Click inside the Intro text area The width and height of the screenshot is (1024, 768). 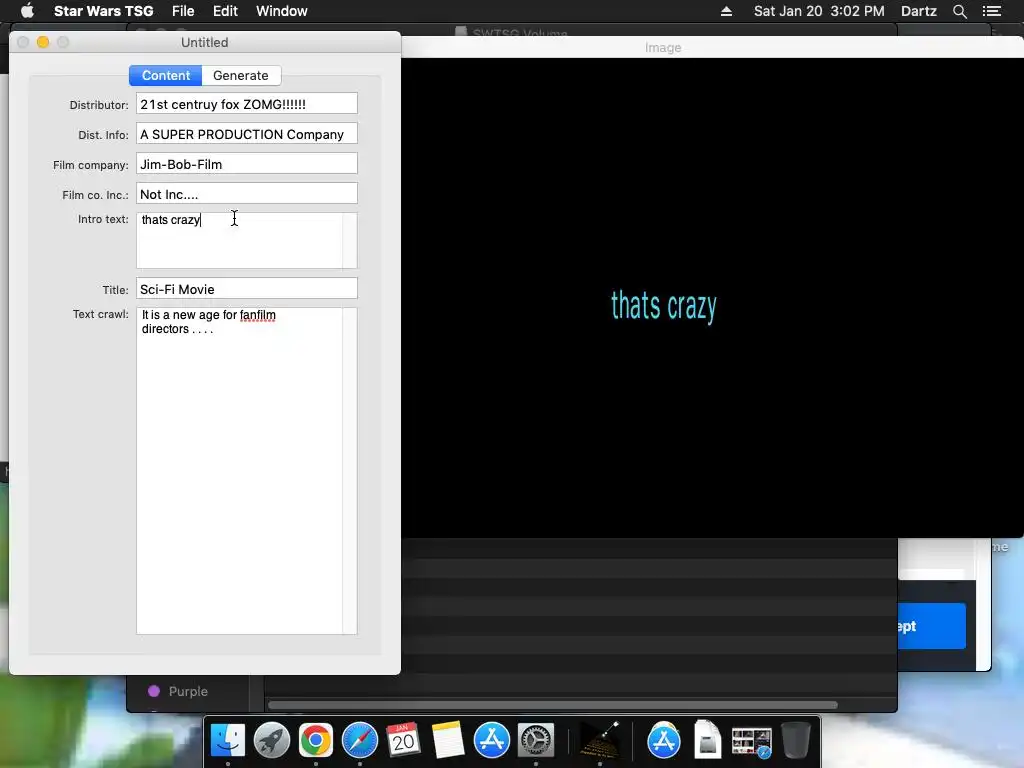tap(240, 240)
